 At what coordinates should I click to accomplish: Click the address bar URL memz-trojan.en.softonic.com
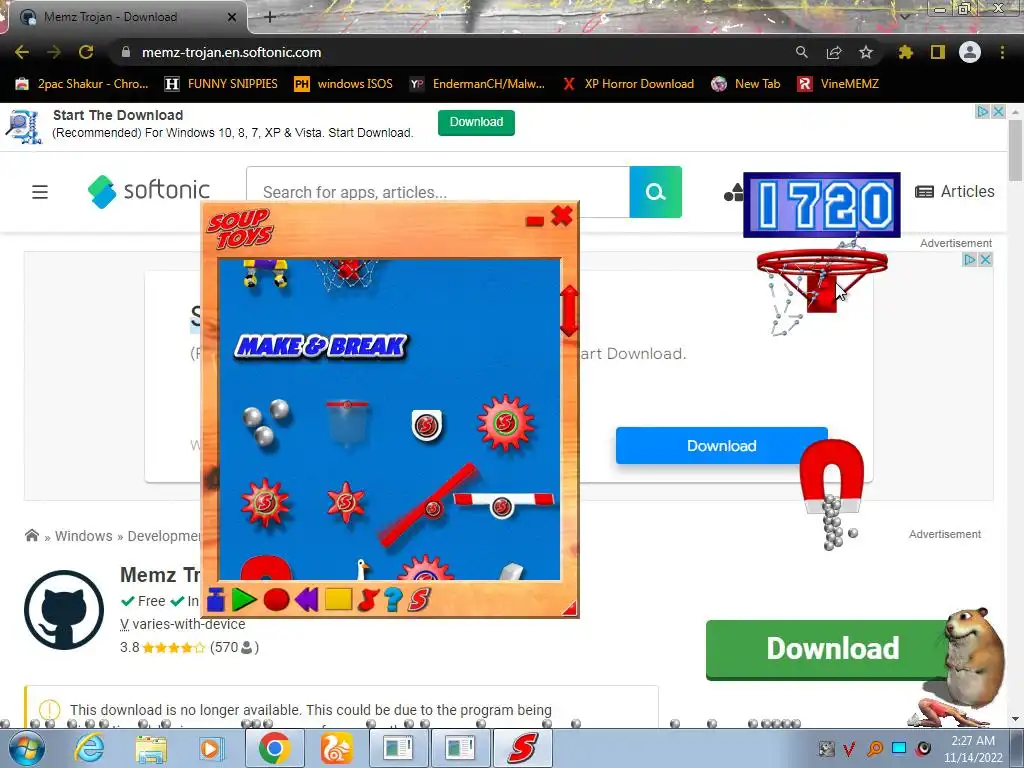(231, 52)
